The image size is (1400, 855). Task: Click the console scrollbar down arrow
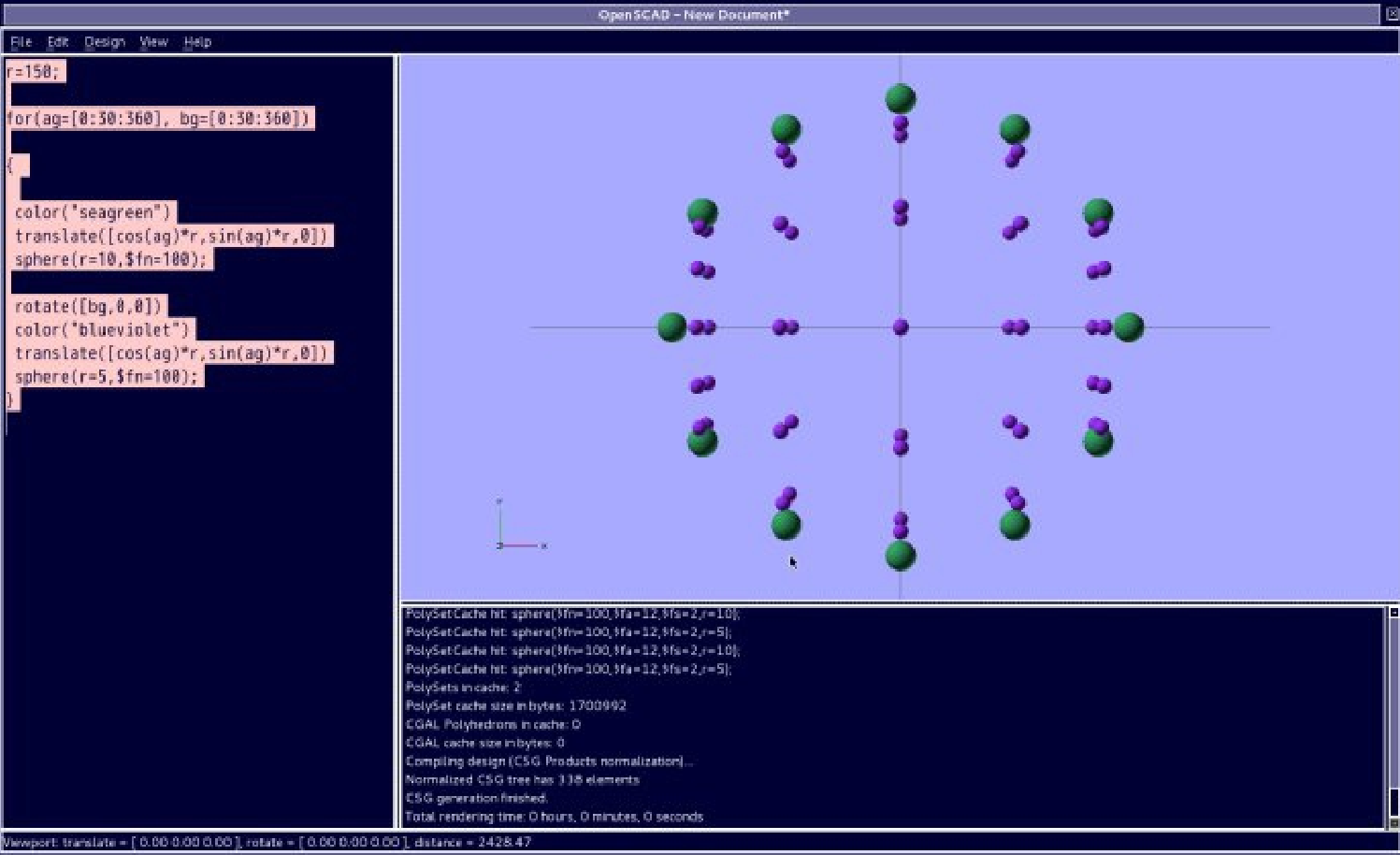point(1393,822)
